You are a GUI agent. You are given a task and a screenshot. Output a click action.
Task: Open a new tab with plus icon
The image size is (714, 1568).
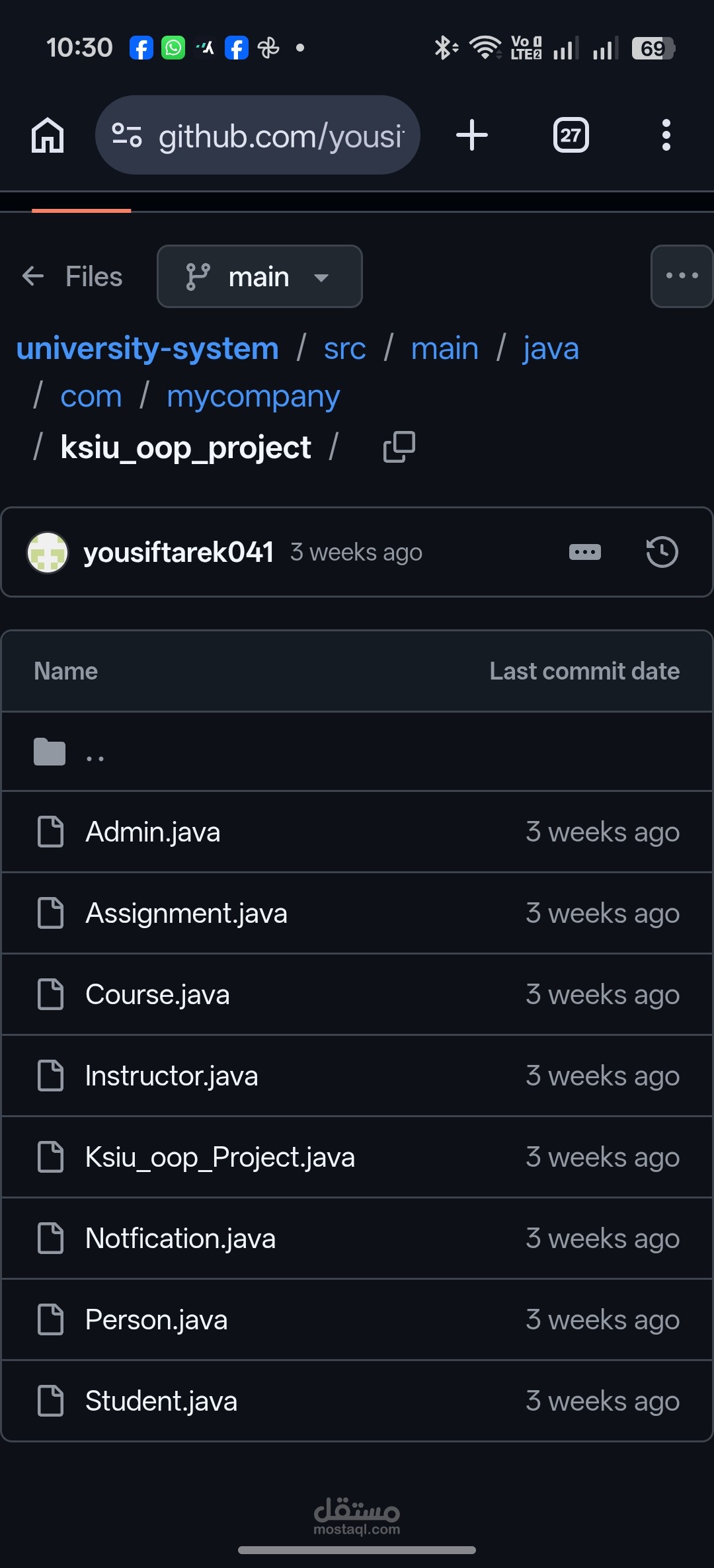coord(472,136)
